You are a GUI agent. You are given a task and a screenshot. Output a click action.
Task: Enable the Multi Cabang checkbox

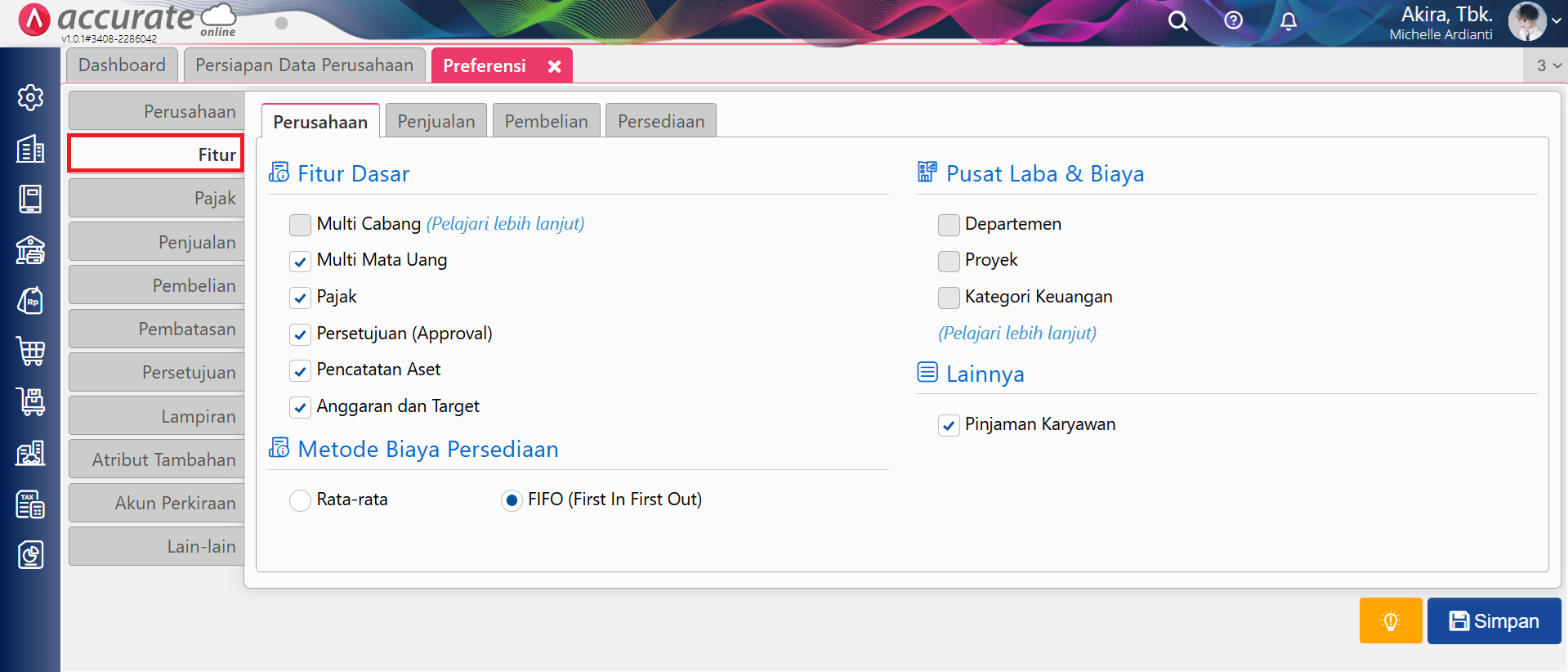(x=300, y=225)
